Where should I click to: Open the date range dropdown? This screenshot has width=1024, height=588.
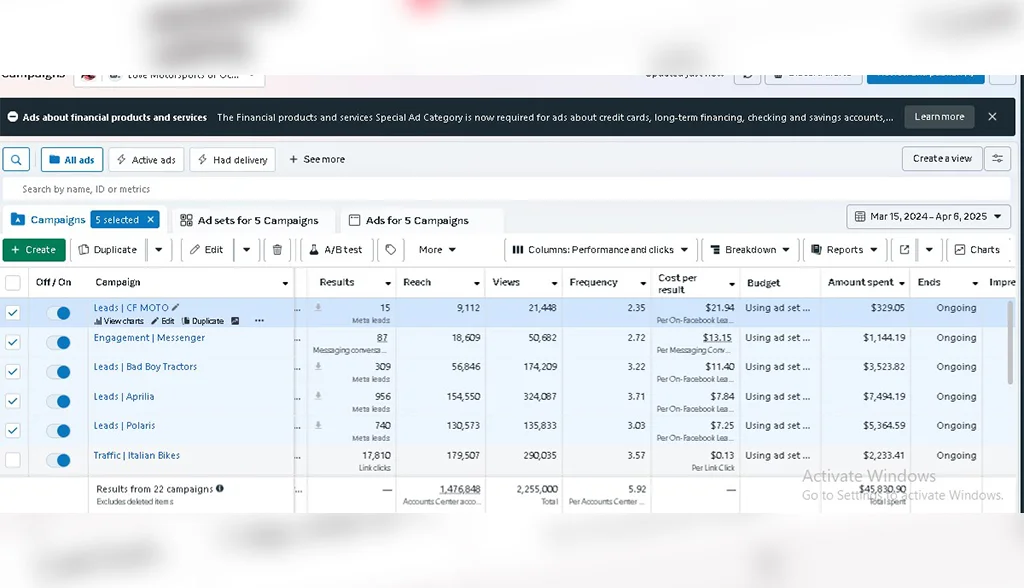929,217
